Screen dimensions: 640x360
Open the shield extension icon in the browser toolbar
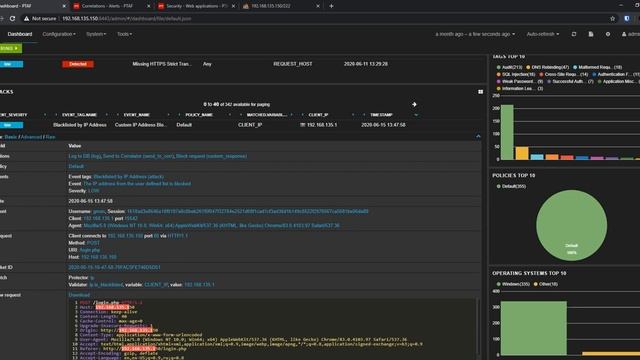click(x=627, y=18)
